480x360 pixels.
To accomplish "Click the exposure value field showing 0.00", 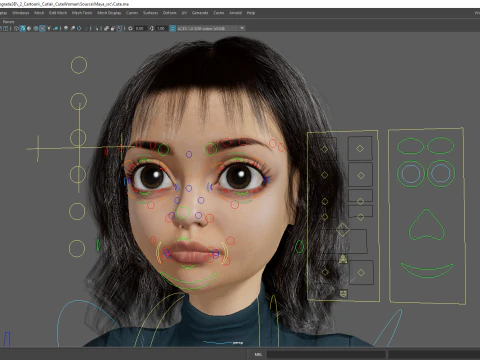I will [140, 28].
